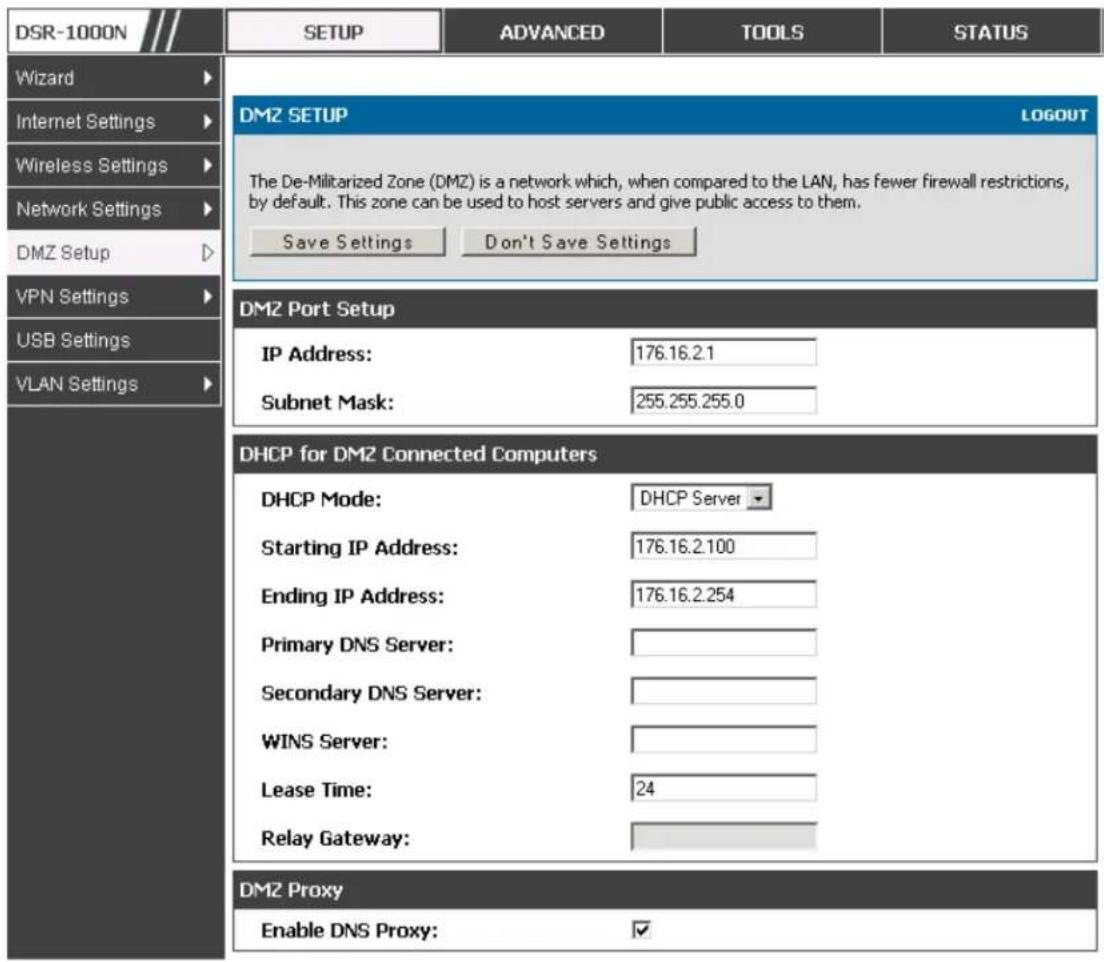The image size is (1104, 962).
Task: Click the Save Settings button
Action: [x=347, y=242]
